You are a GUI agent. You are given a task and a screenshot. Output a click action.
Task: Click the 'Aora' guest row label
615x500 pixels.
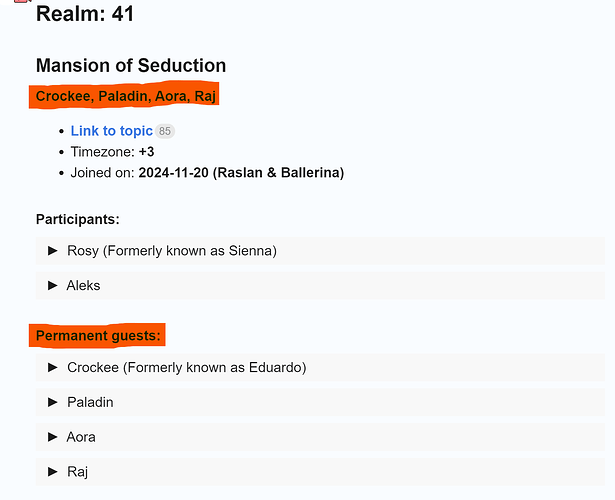pyautogui.click(x=81, y=437)
